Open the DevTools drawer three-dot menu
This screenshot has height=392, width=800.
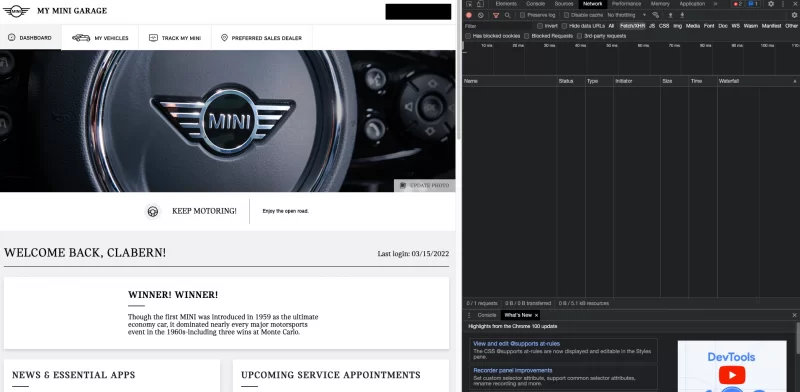[x=469, y=315]
